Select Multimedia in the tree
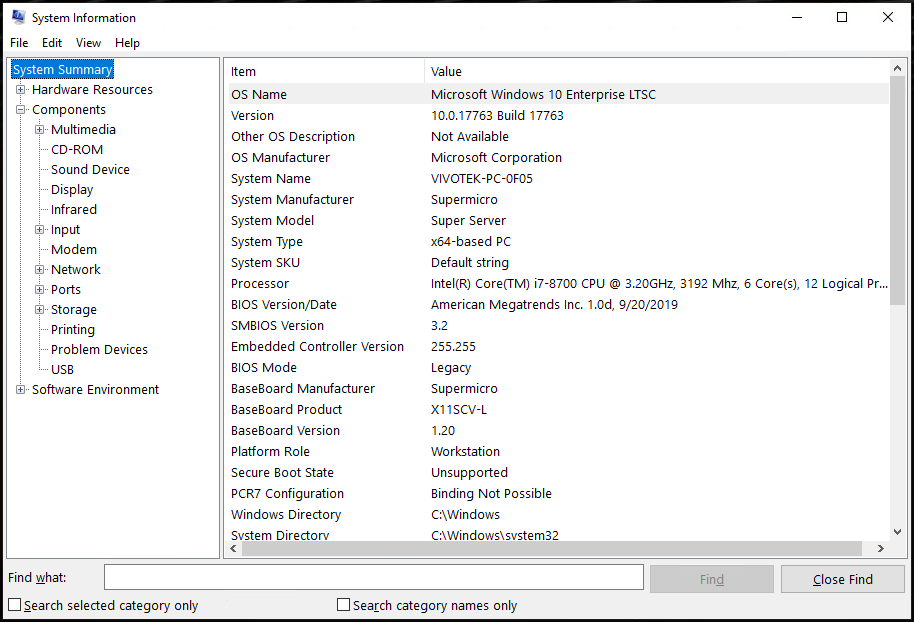Image resolution: width=914 pixels, height=622 pixels. (x=83, y=129)
